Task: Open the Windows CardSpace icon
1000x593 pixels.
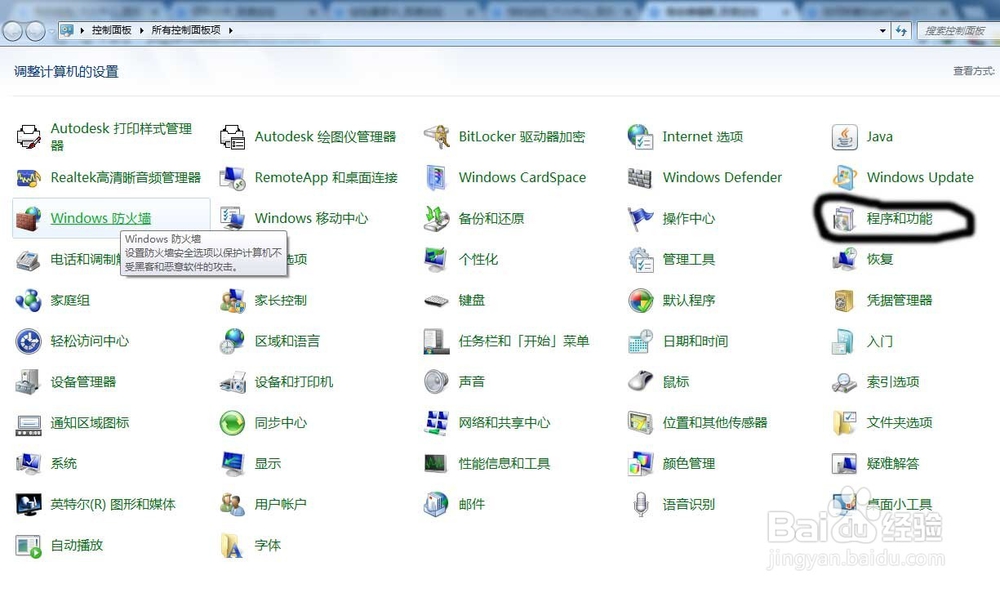Action: click(x=436, y=177)
